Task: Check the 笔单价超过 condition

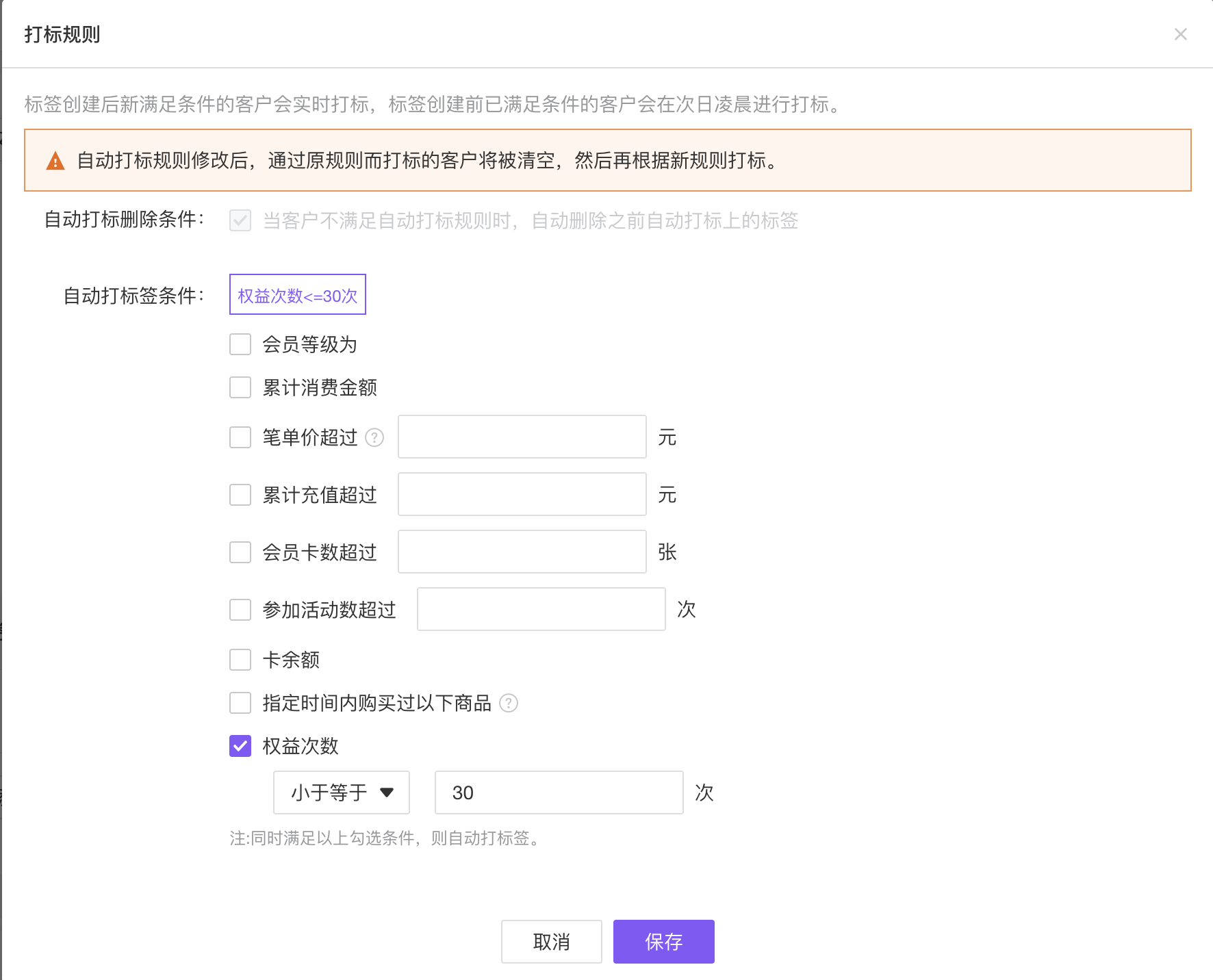Action: (x=240, y=437)
